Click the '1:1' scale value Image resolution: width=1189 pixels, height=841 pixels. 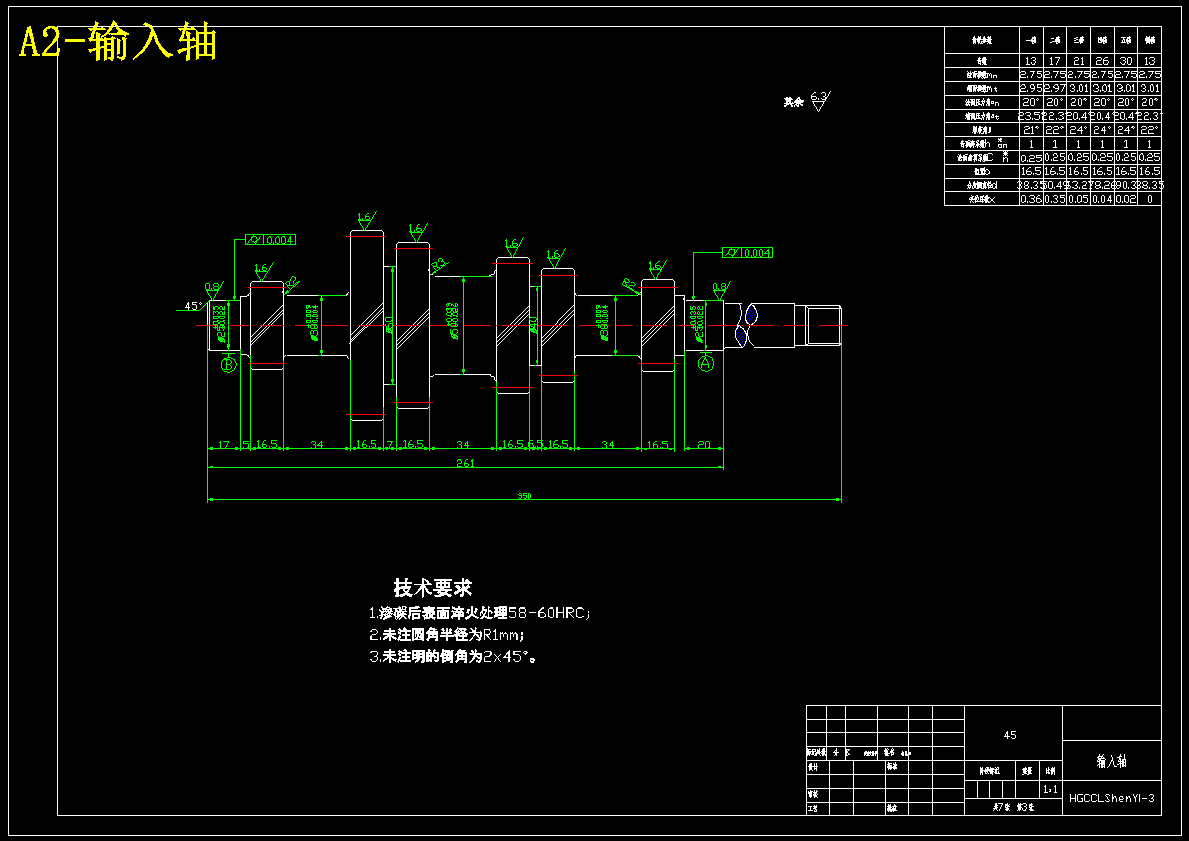click(x=1050, y=789)
